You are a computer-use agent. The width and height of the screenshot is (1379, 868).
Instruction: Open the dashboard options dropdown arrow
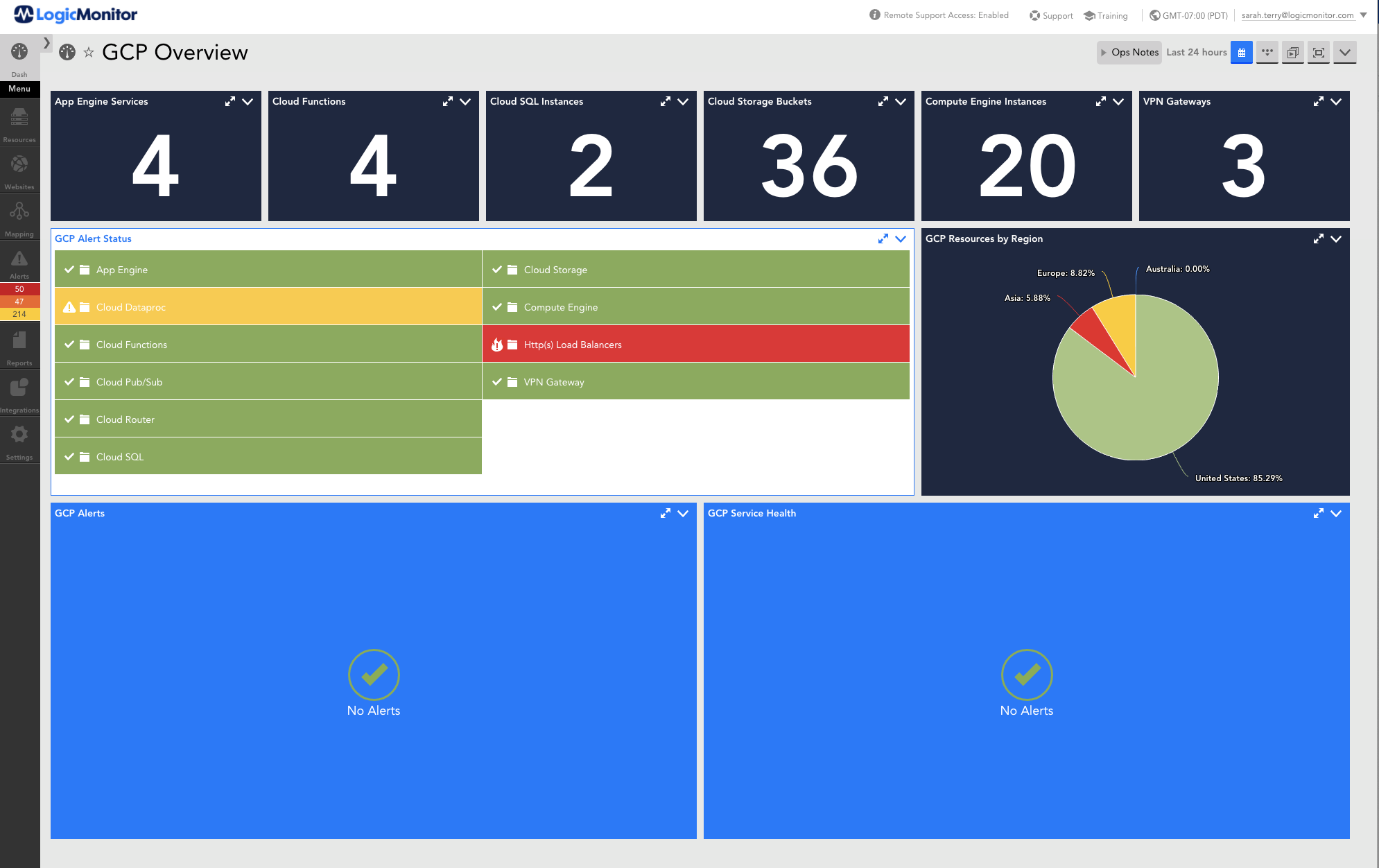click(x=1345, y=53)
